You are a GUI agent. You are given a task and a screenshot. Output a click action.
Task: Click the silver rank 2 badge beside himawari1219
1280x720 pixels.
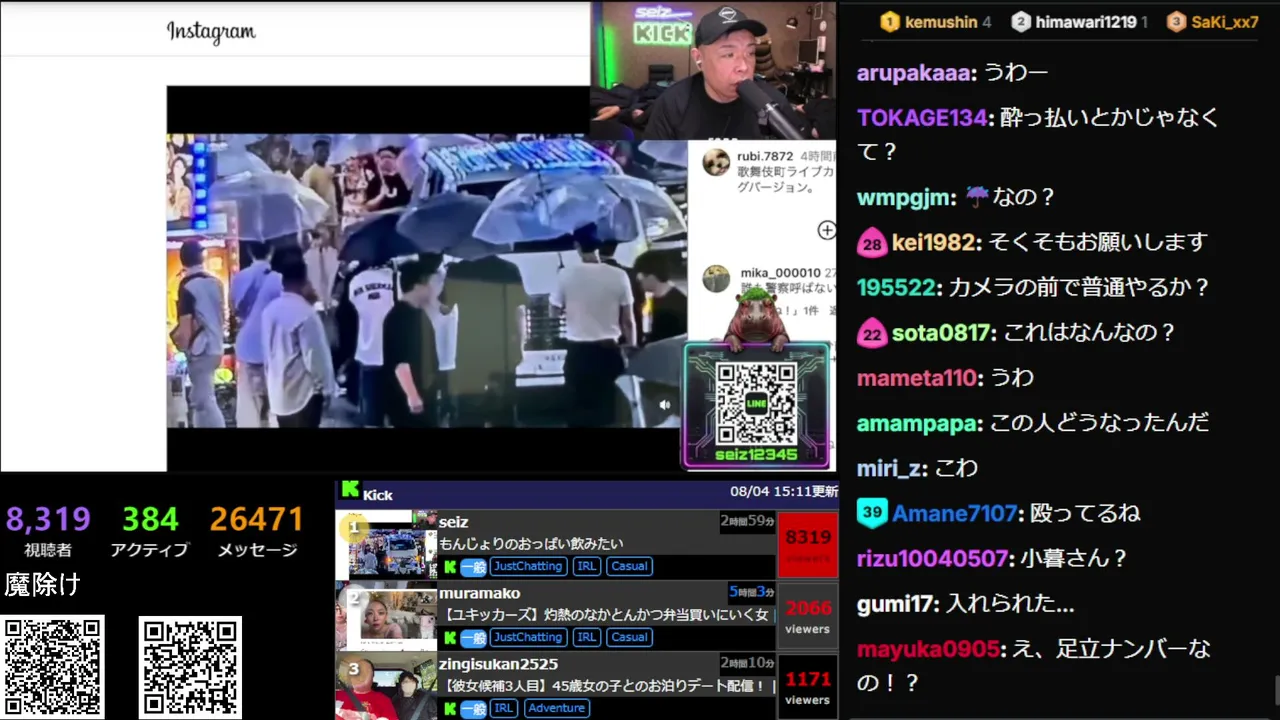pos(1021,22)
